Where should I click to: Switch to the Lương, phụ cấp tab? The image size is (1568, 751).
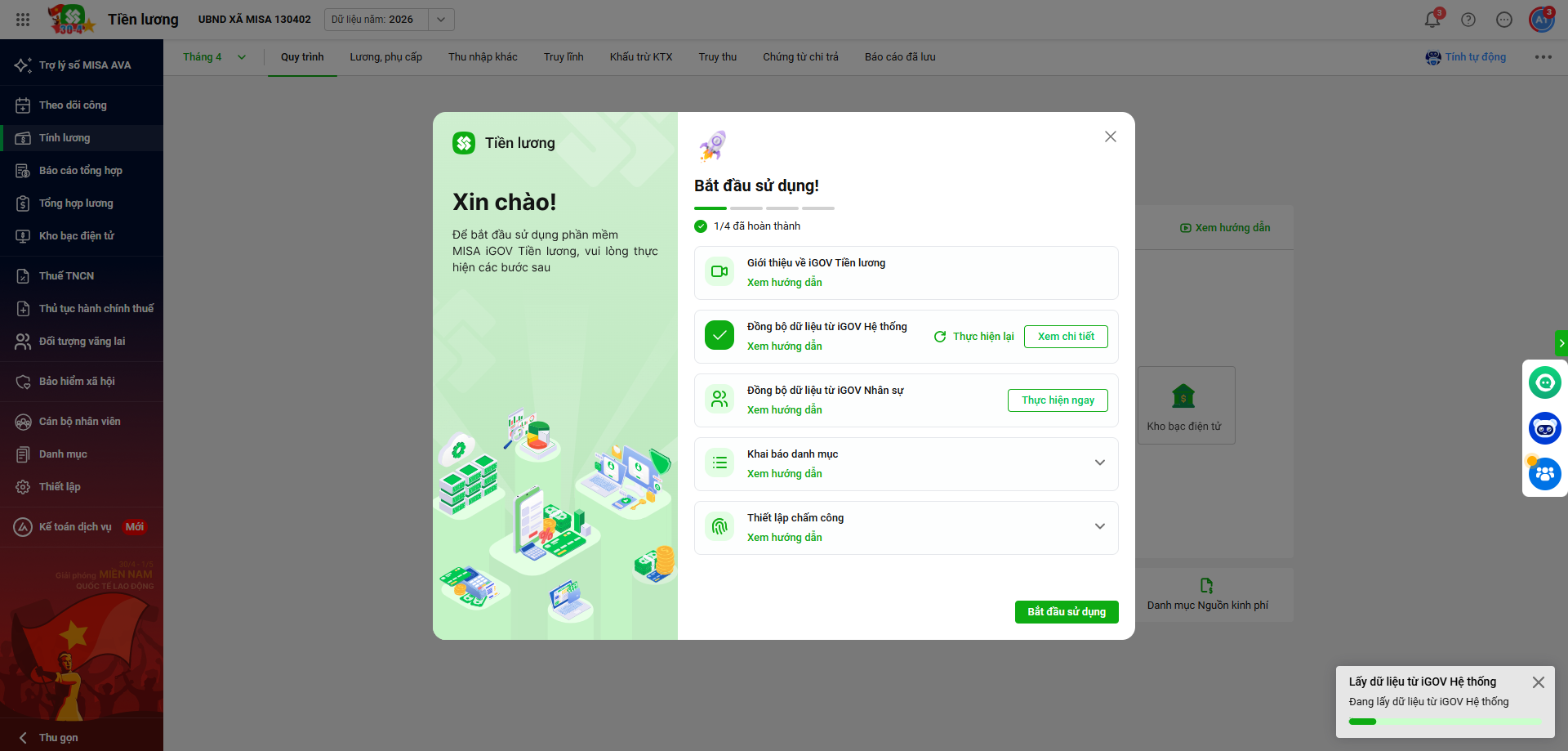pyautogui.click(x=386, y=57)
